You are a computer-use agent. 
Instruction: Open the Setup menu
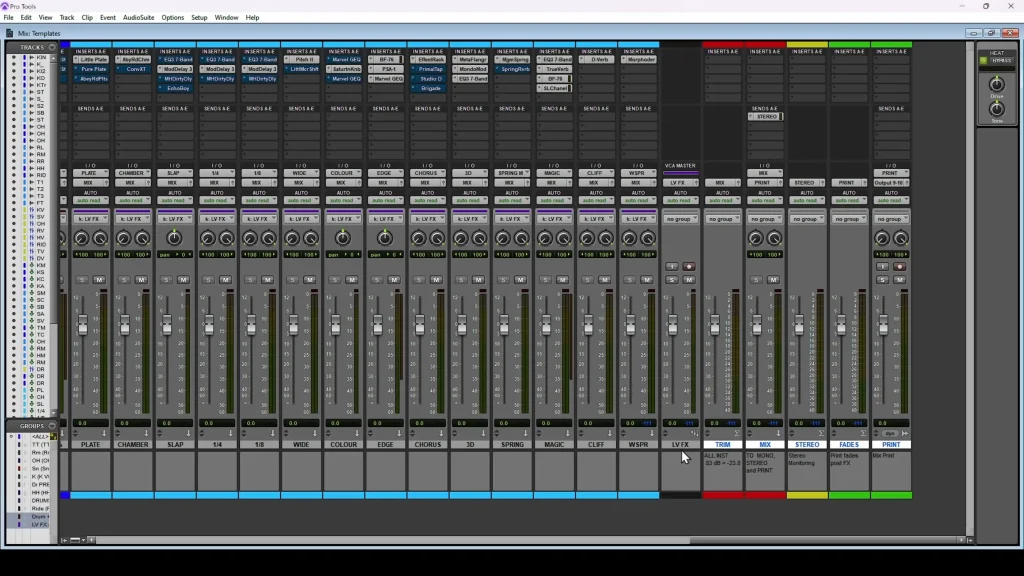[x=199, y=18]
